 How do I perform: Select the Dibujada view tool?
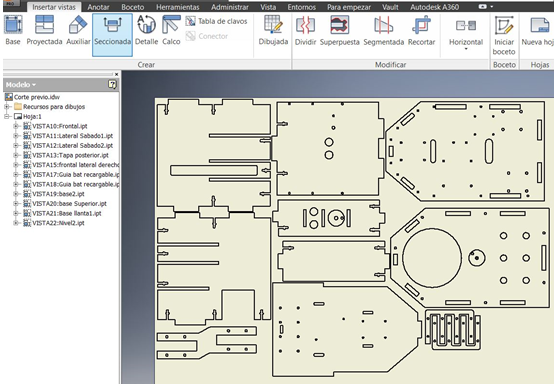273,31
